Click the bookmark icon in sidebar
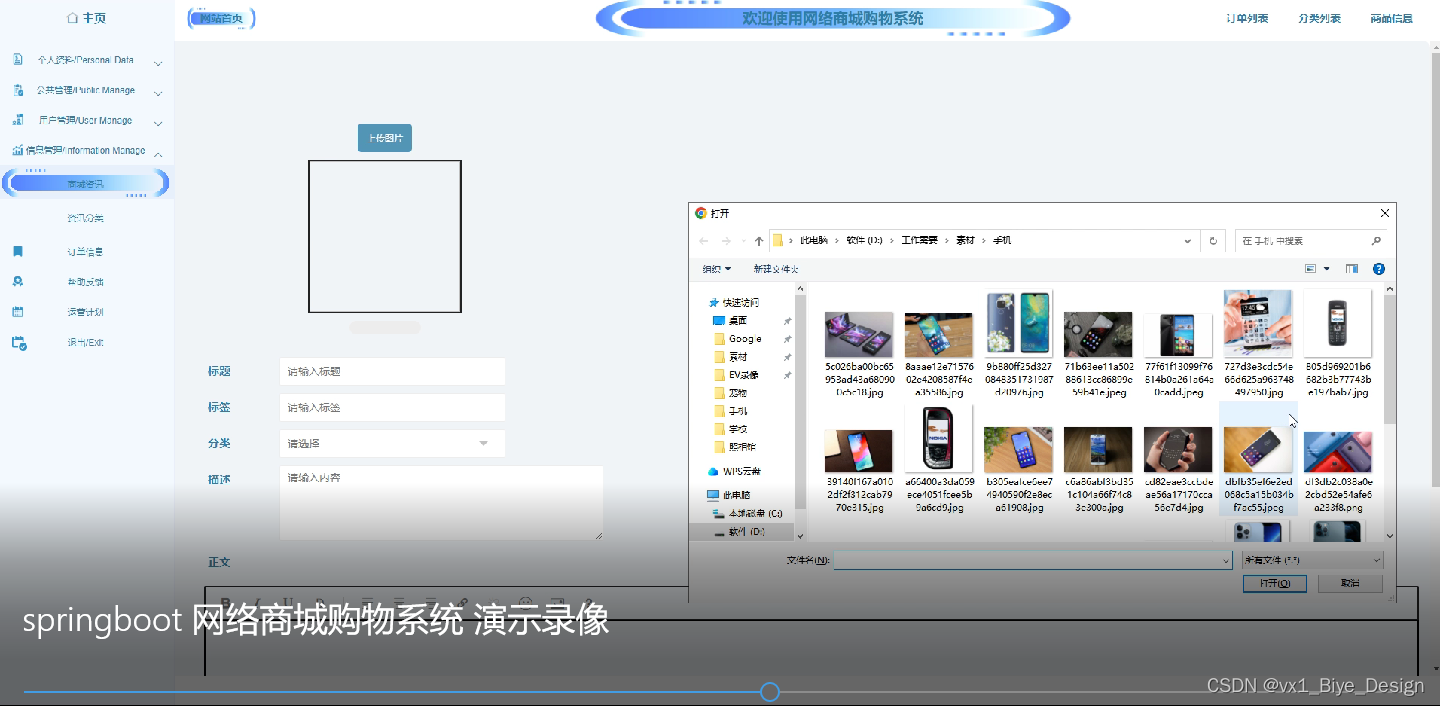The height and width of the screenshot is (706, 1440). click(x=17, y=251)
